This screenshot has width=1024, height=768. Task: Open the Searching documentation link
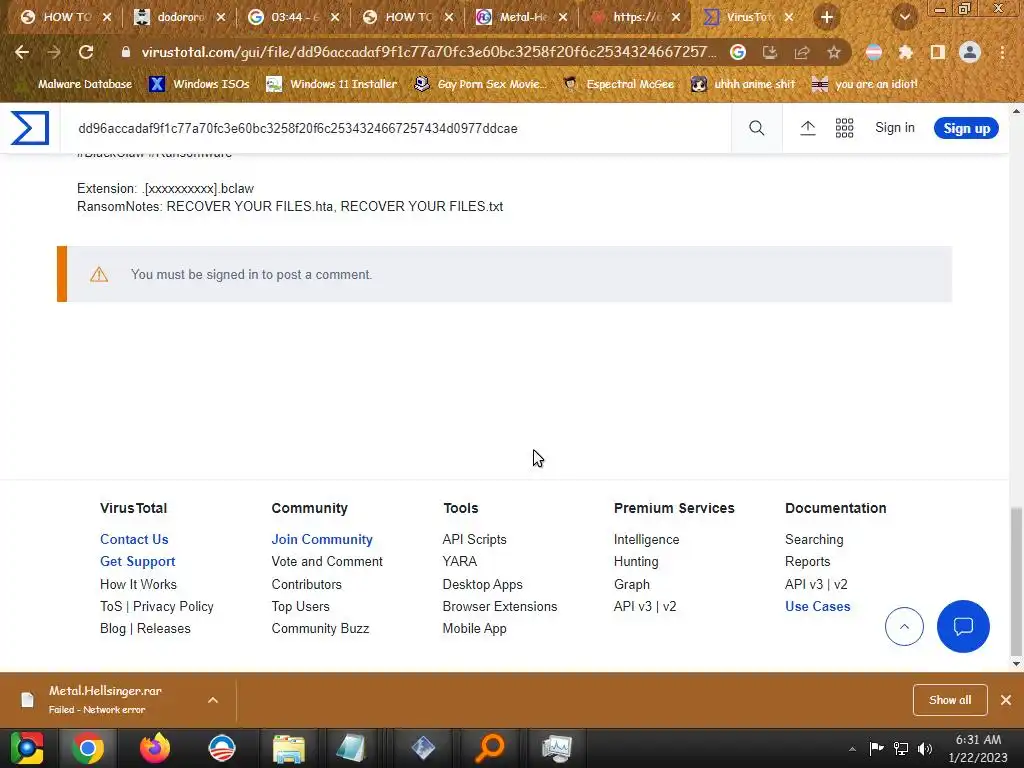tap(814, 539)
